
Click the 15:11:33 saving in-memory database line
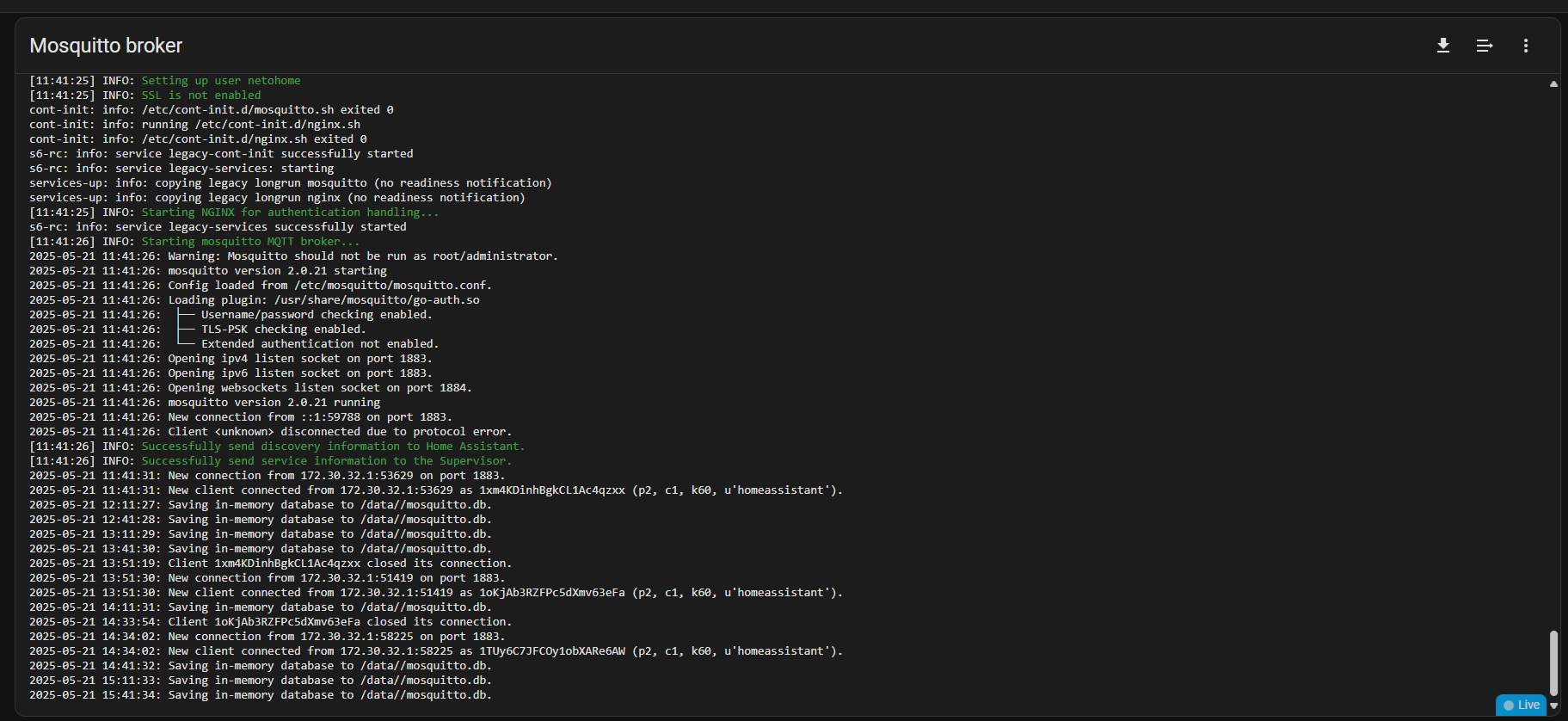coord(261,681)
